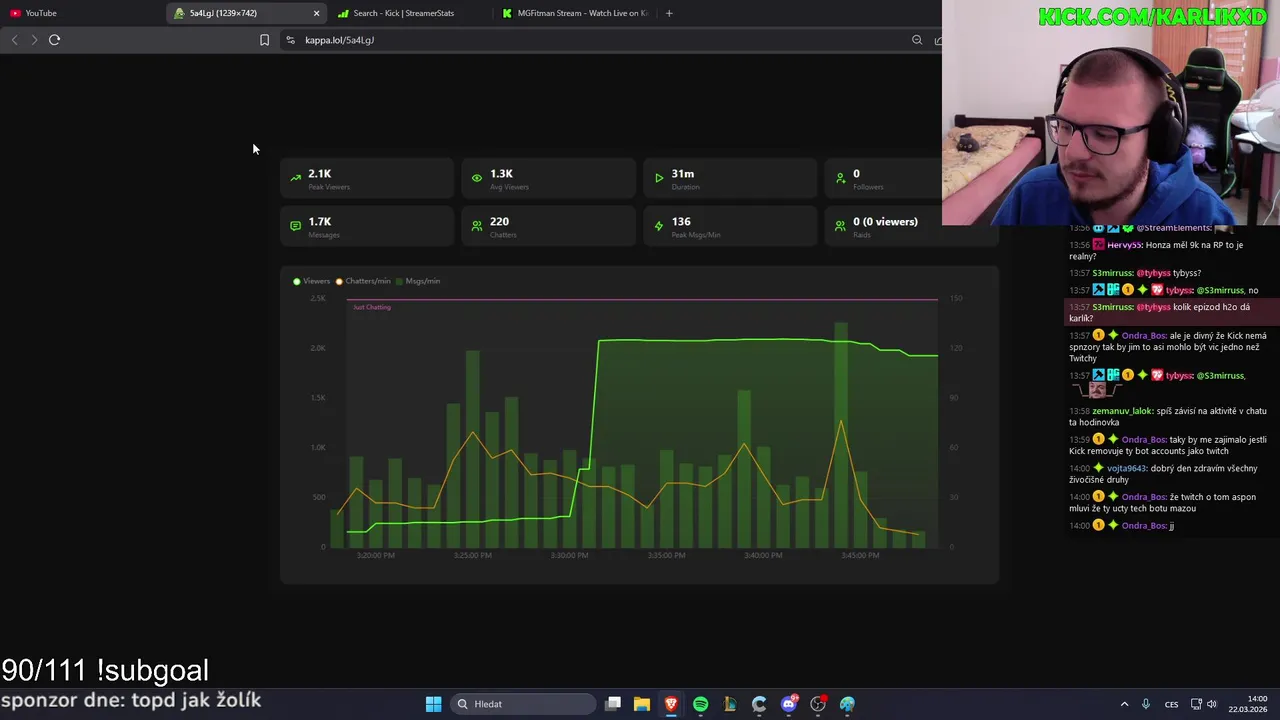This screenshot has width=1280, height=720.
Task: Open Discord from the taskbar
Action: point(789,704)
